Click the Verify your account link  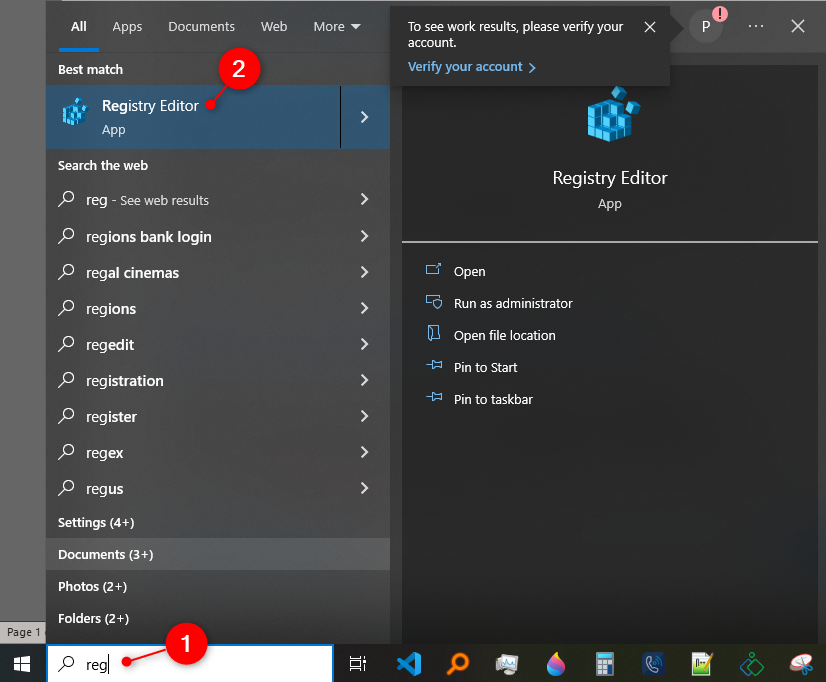coord(471,67)
